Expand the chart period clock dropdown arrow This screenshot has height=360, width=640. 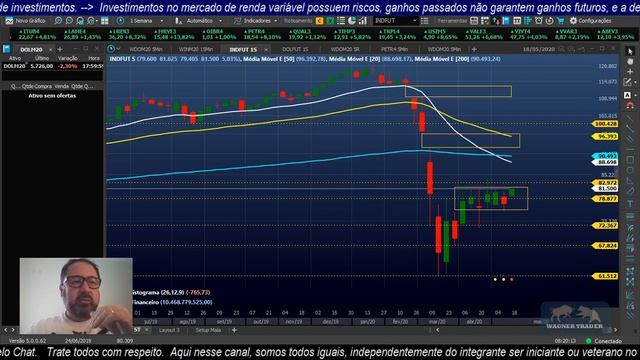tap(118, 49)
